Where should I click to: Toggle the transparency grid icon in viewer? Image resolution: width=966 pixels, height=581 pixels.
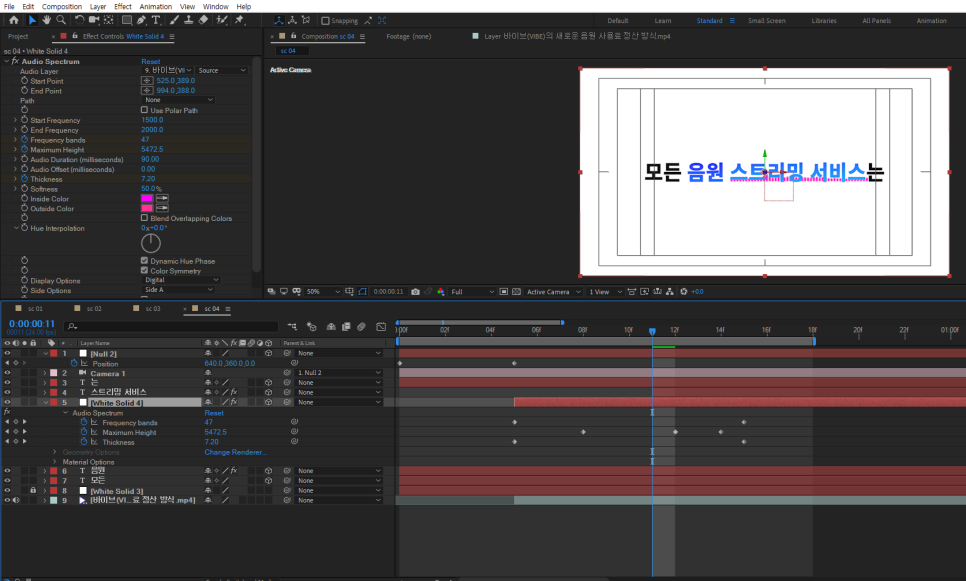(x=516, y=291)
